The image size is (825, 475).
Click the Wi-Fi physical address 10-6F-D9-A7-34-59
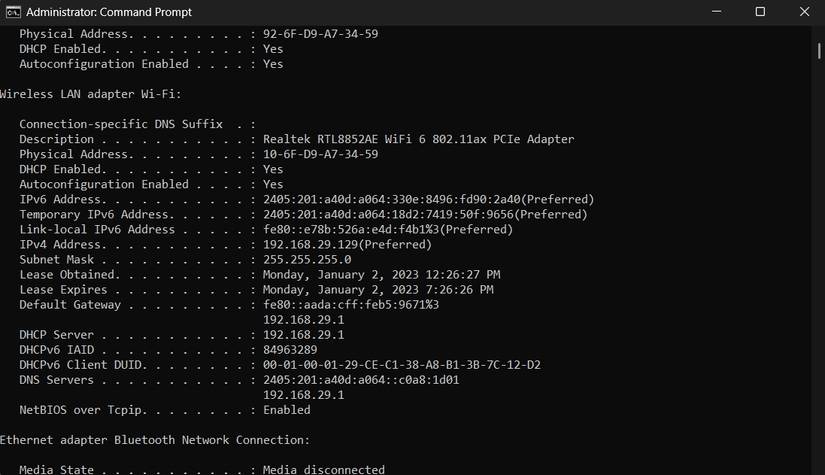[320, 154]
